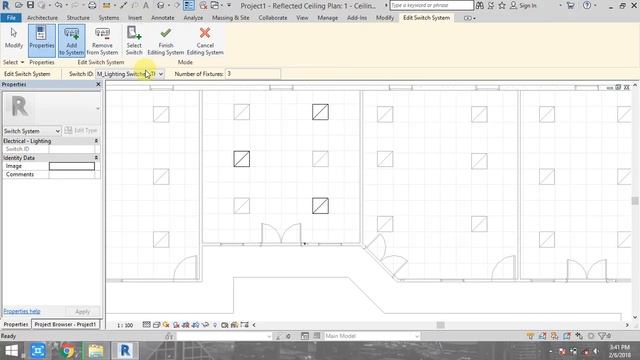The height and width of the screenshot is (360, 640).
Task: Open File Explorer from the taskbar
Action: [x=96, y=351]
